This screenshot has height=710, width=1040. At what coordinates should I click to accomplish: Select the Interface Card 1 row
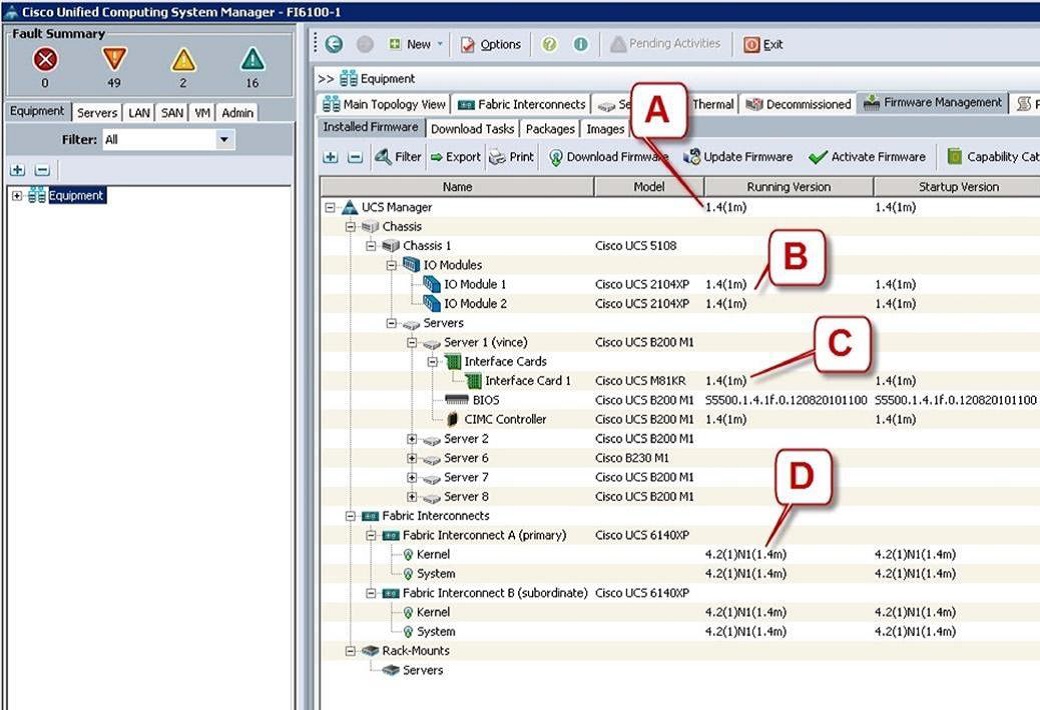point(680,381)
